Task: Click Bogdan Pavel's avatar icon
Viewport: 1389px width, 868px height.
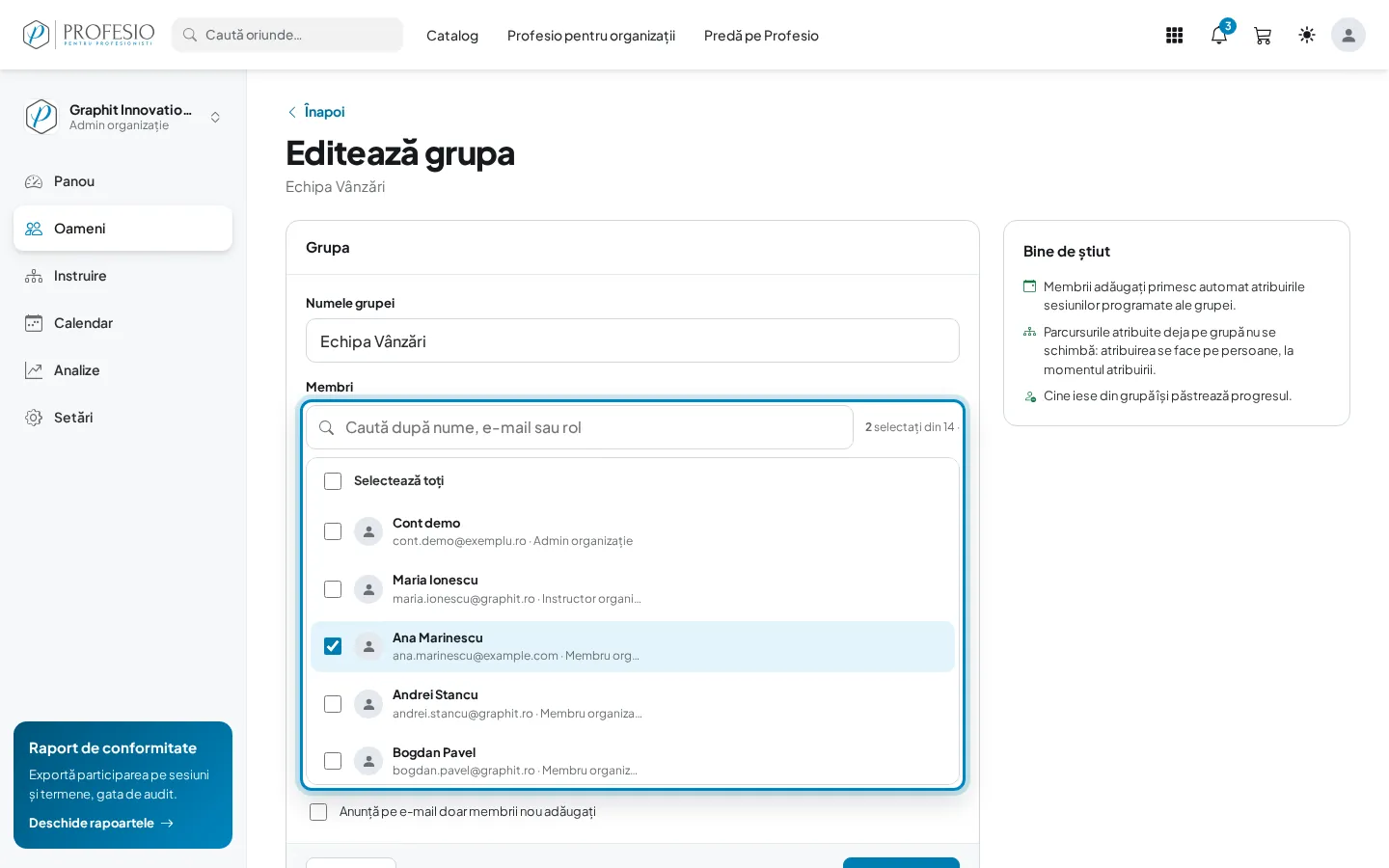Action: click(x=368, y=761)
